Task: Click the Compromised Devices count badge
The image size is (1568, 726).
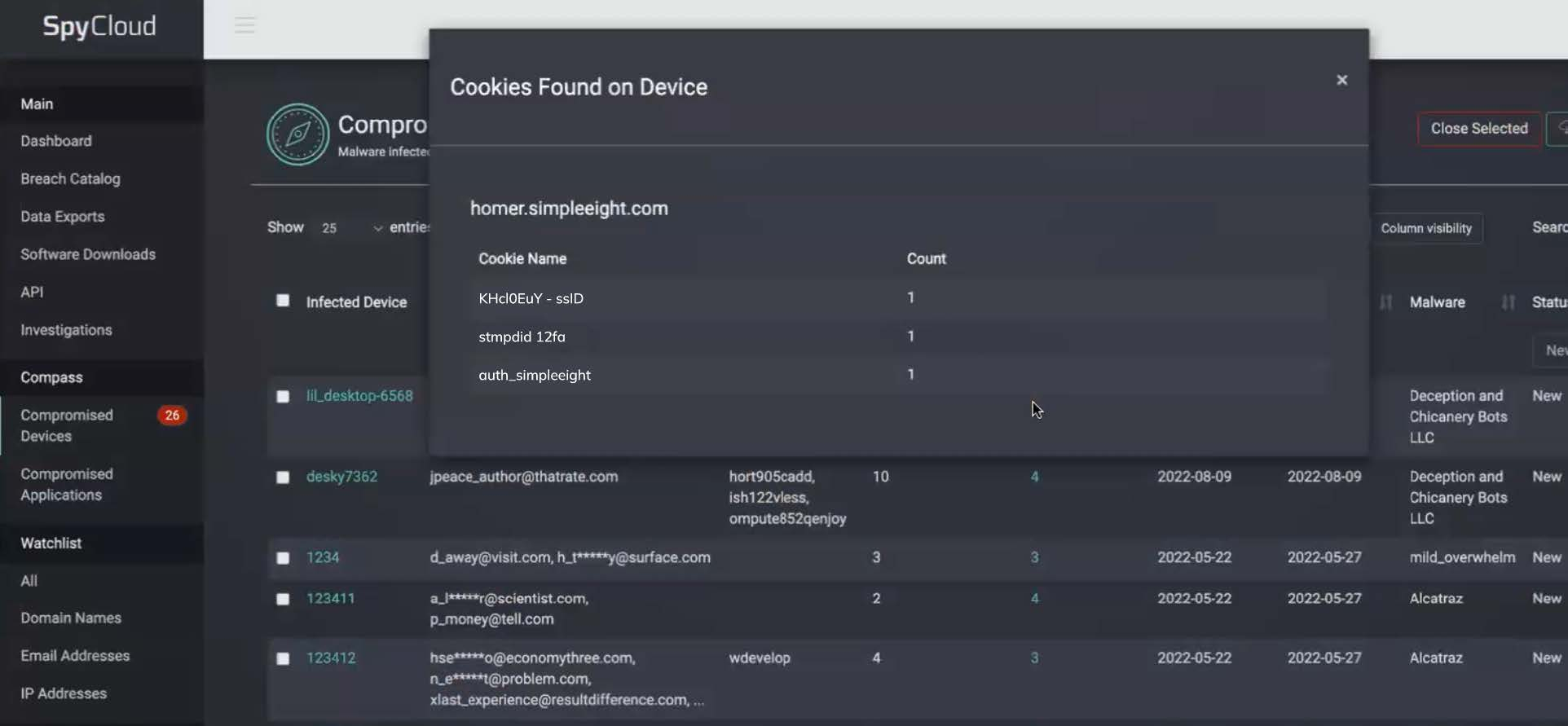Action: pyautogui.click(x=172, y=416)
